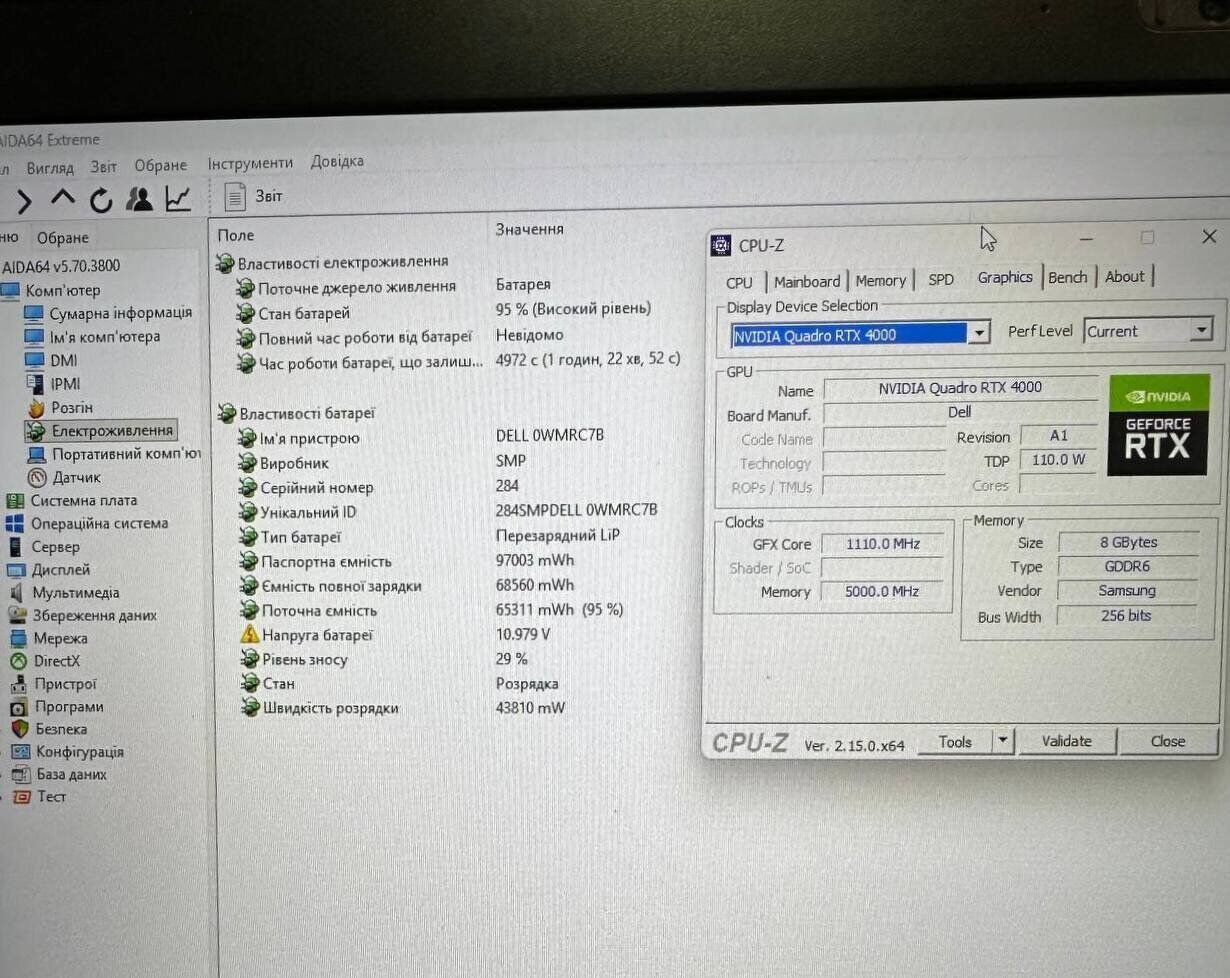Select the Датчик sensor tree item
1230x978 pixels.
coord(76,477)
